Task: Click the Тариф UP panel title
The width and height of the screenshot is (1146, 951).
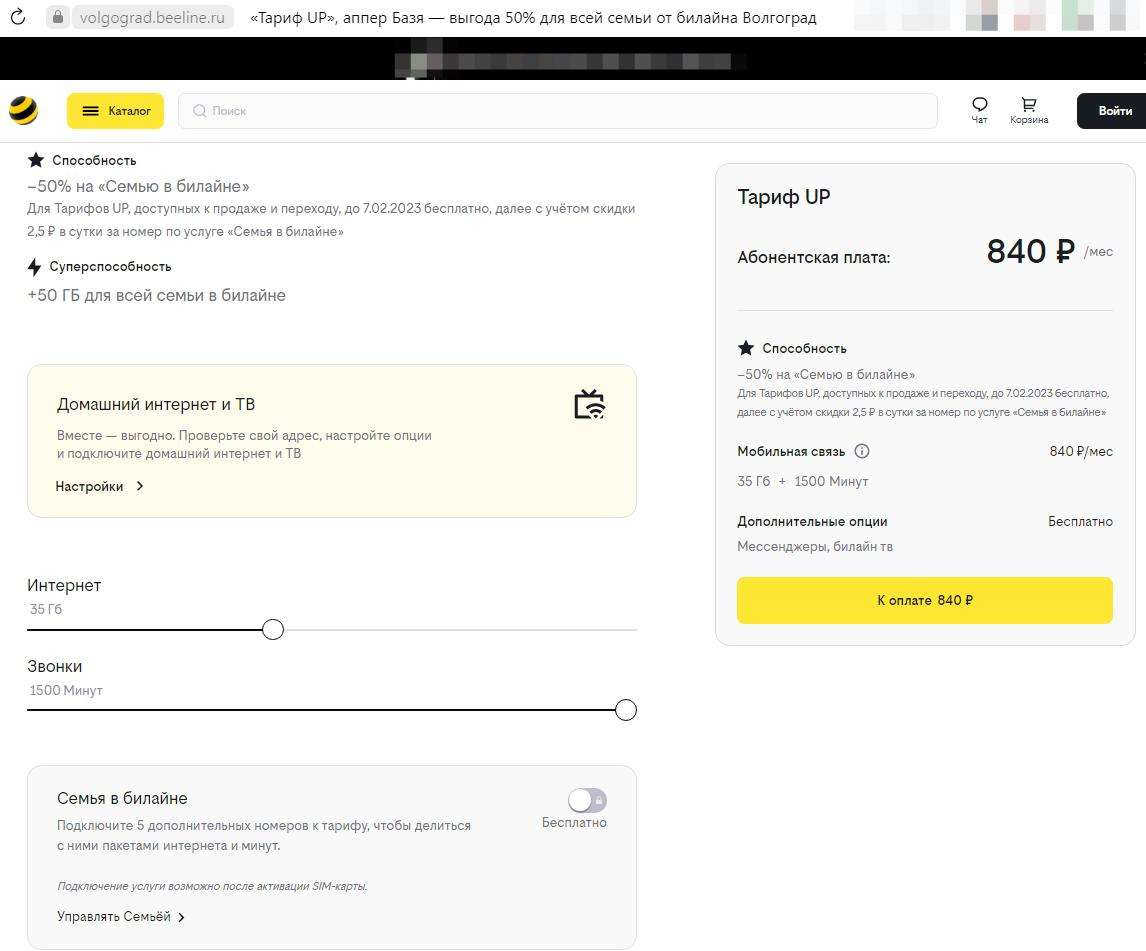Action: 783,197
